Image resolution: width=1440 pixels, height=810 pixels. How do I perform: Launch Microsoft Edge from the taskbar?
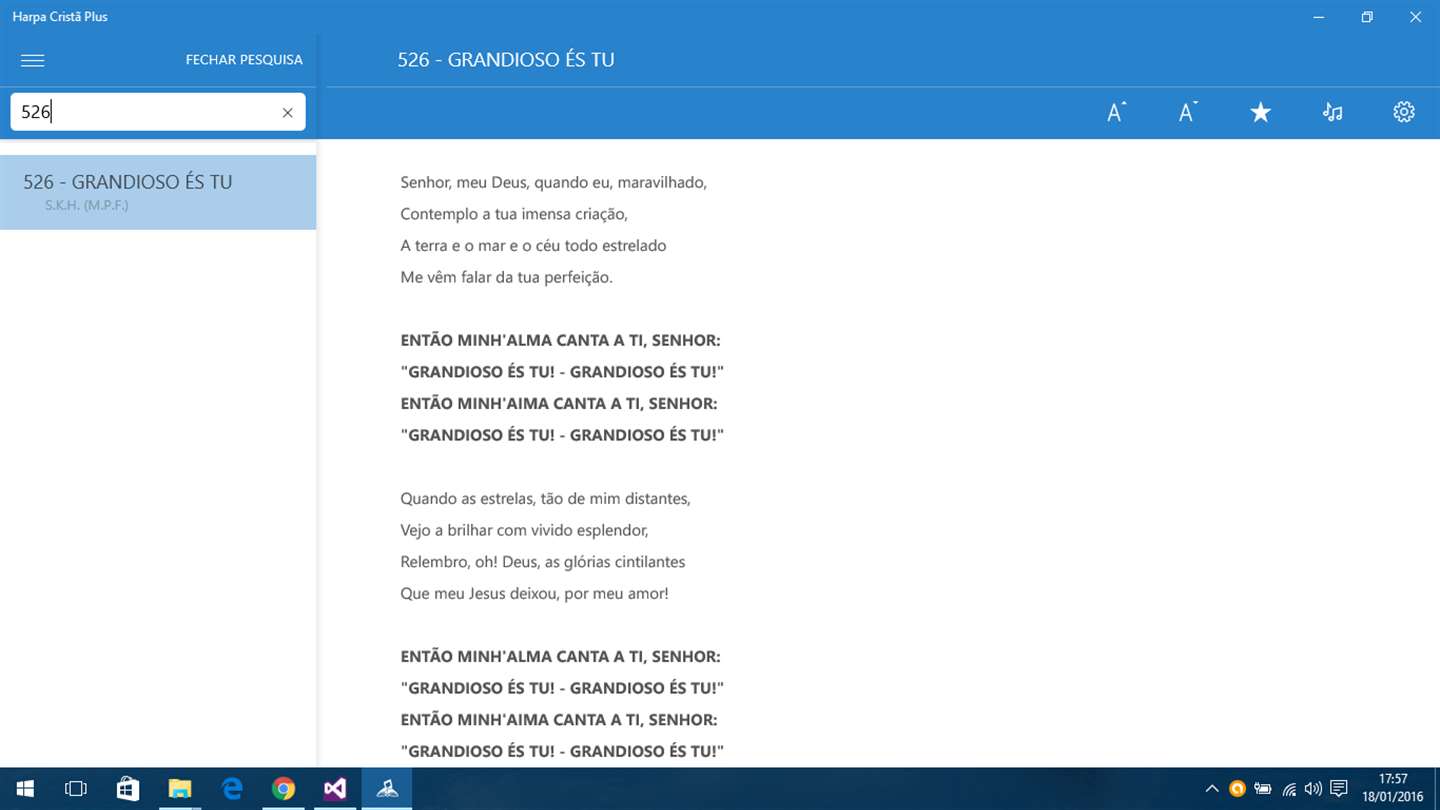232,789
